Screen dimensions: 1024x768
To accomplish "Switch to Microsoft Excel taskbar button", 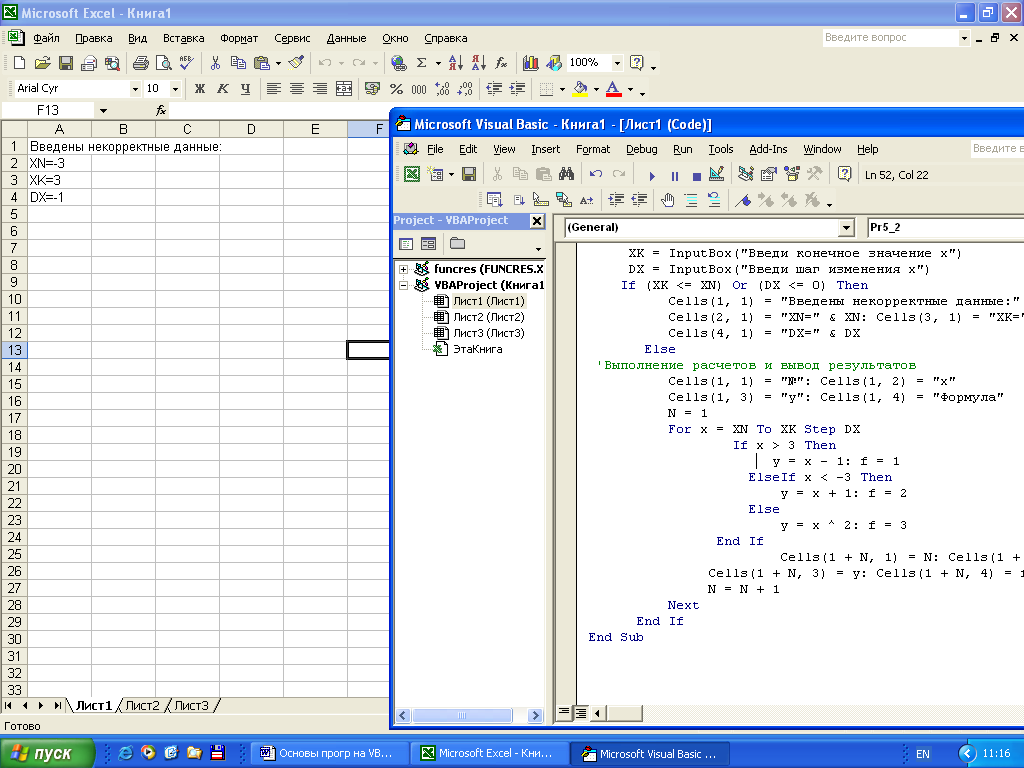I will pyautogui.click(x=489, y=753).
